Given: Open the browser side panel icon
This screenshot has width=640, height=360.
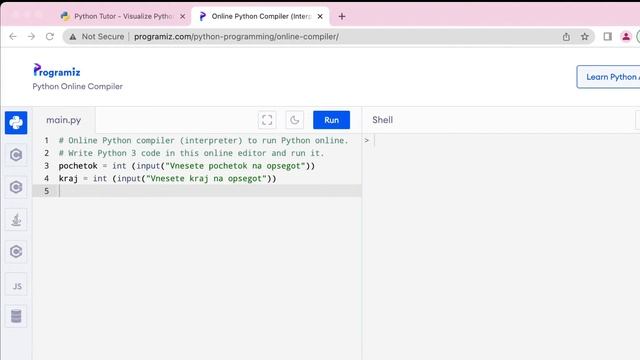Looking at the screenshot, I should [607, 37].
